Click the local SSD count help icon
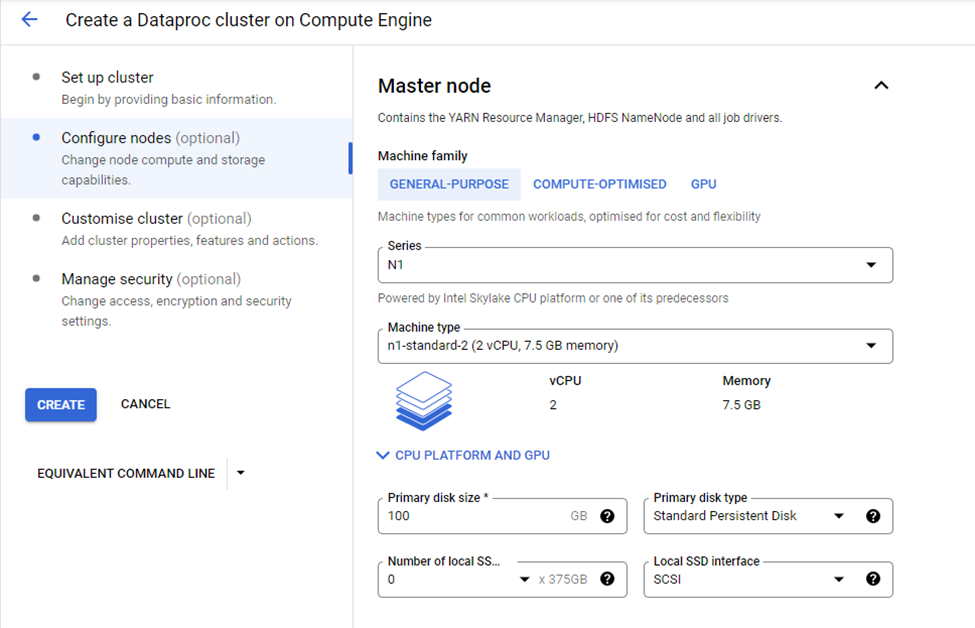975x628 pixels. (608, 580)
